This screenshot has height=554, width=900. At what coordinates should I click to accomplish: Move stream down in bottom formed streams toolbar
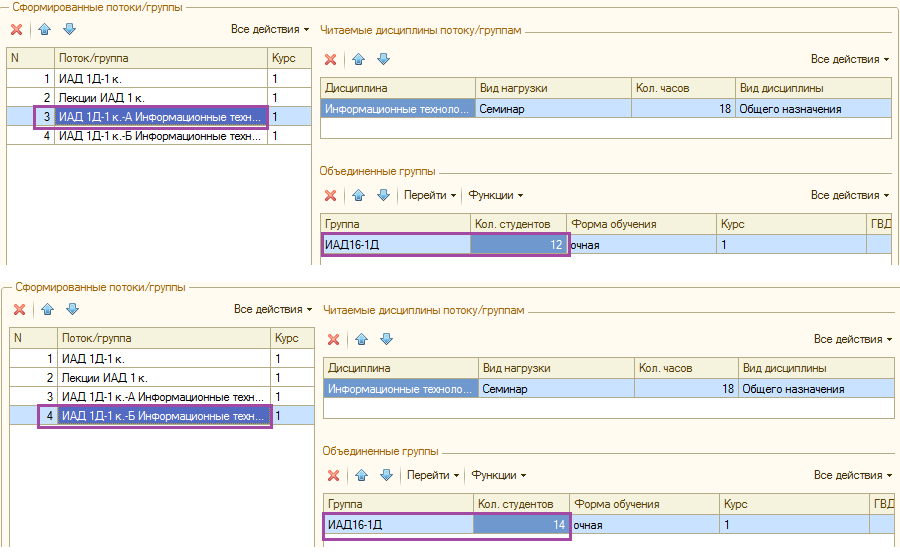[72, 309]
